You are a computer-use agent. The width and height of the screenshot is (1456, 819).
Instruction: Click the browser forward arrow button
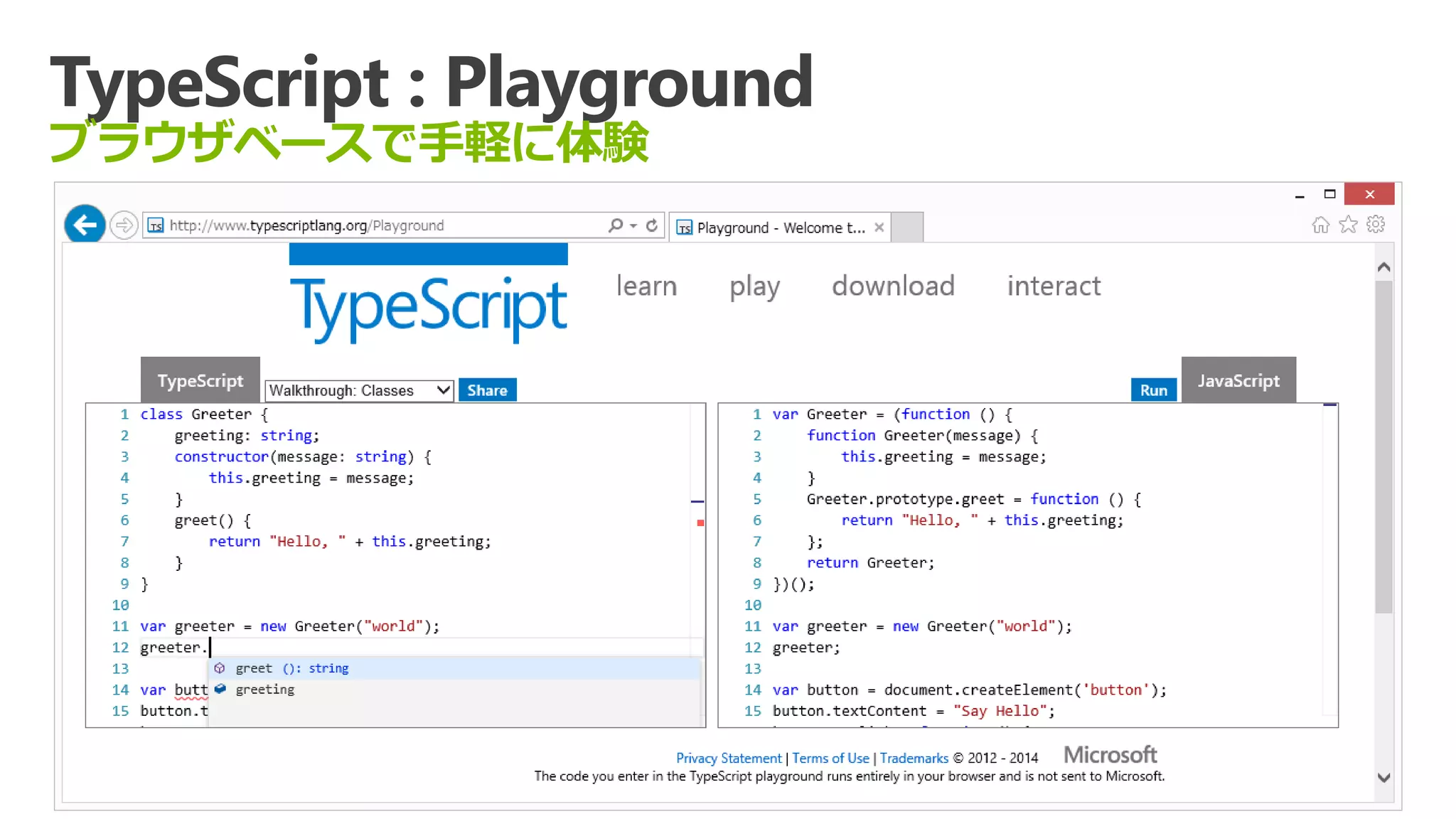coord(124,226)
